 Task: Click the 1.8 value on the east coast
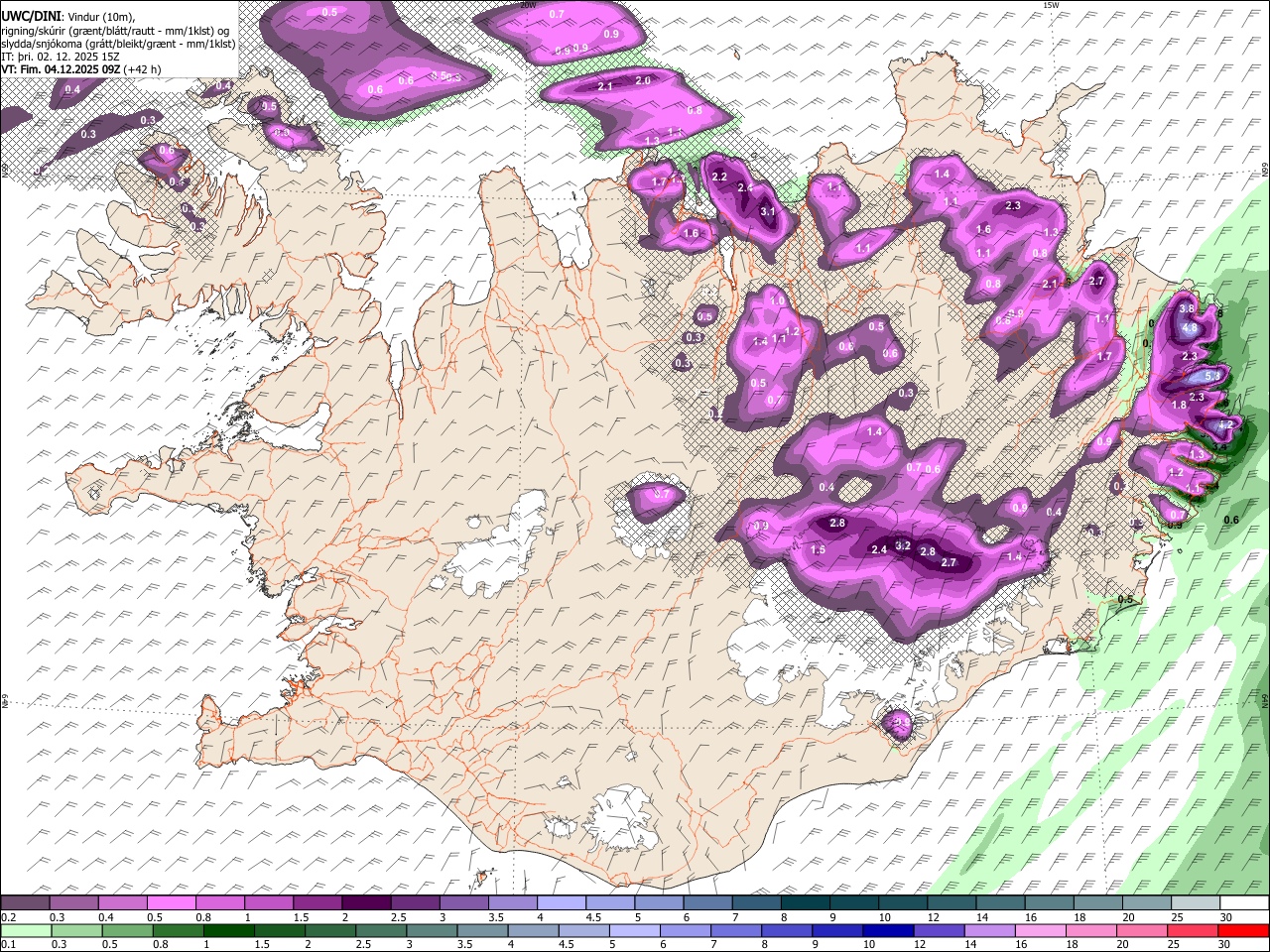coord(1179,405)
